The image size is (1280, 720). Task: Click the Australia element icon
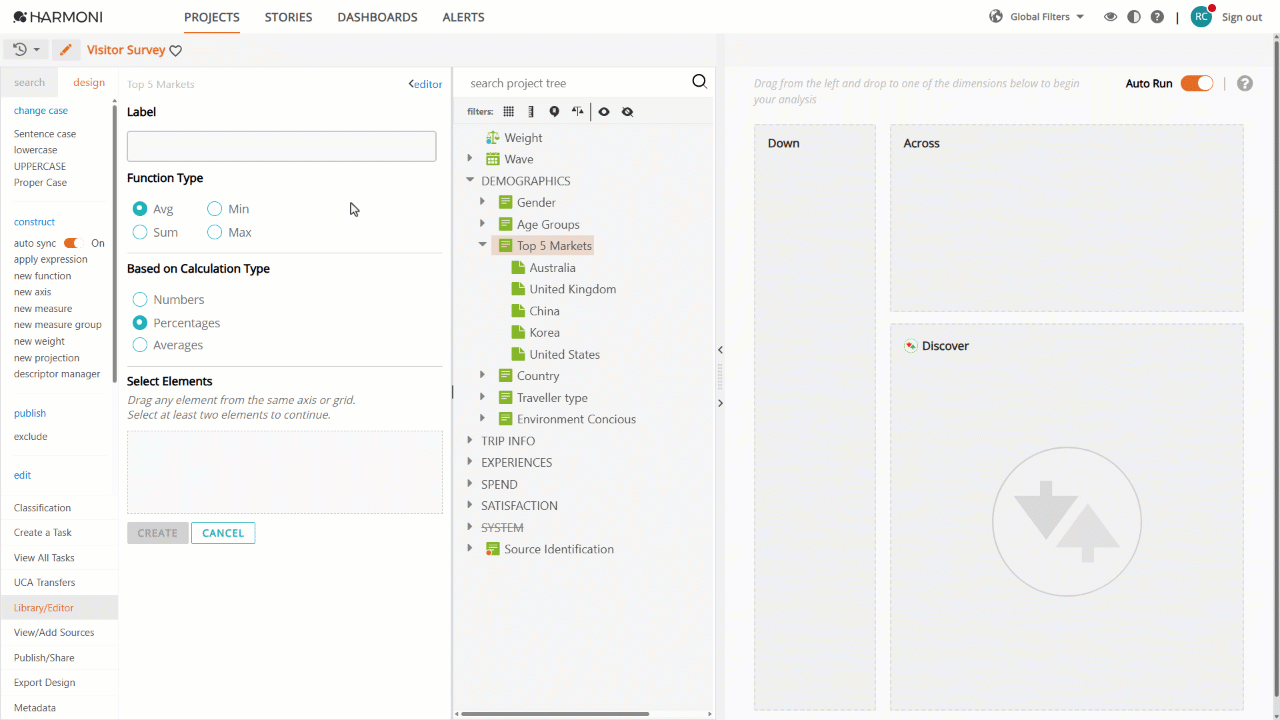click(x=518, y=268)
